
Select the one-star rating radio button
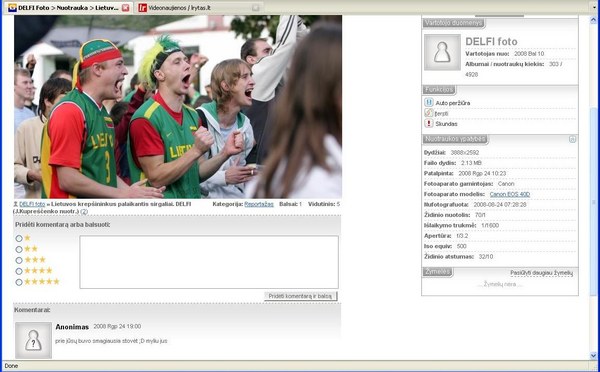pyautogui.click(x=19, y=238)
